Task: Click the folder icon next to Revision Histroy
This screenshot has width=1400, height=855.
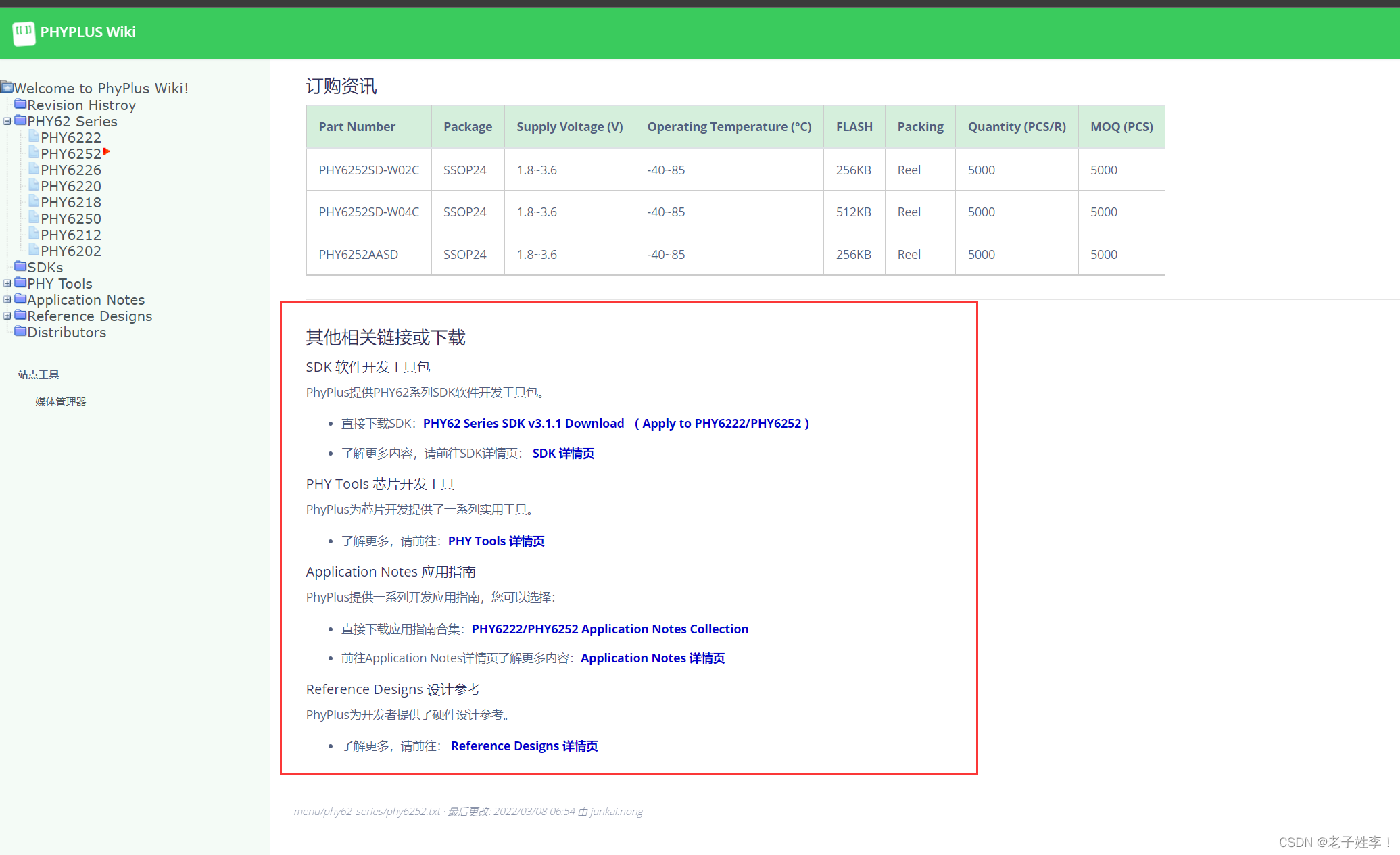Action: pos(20,104)
